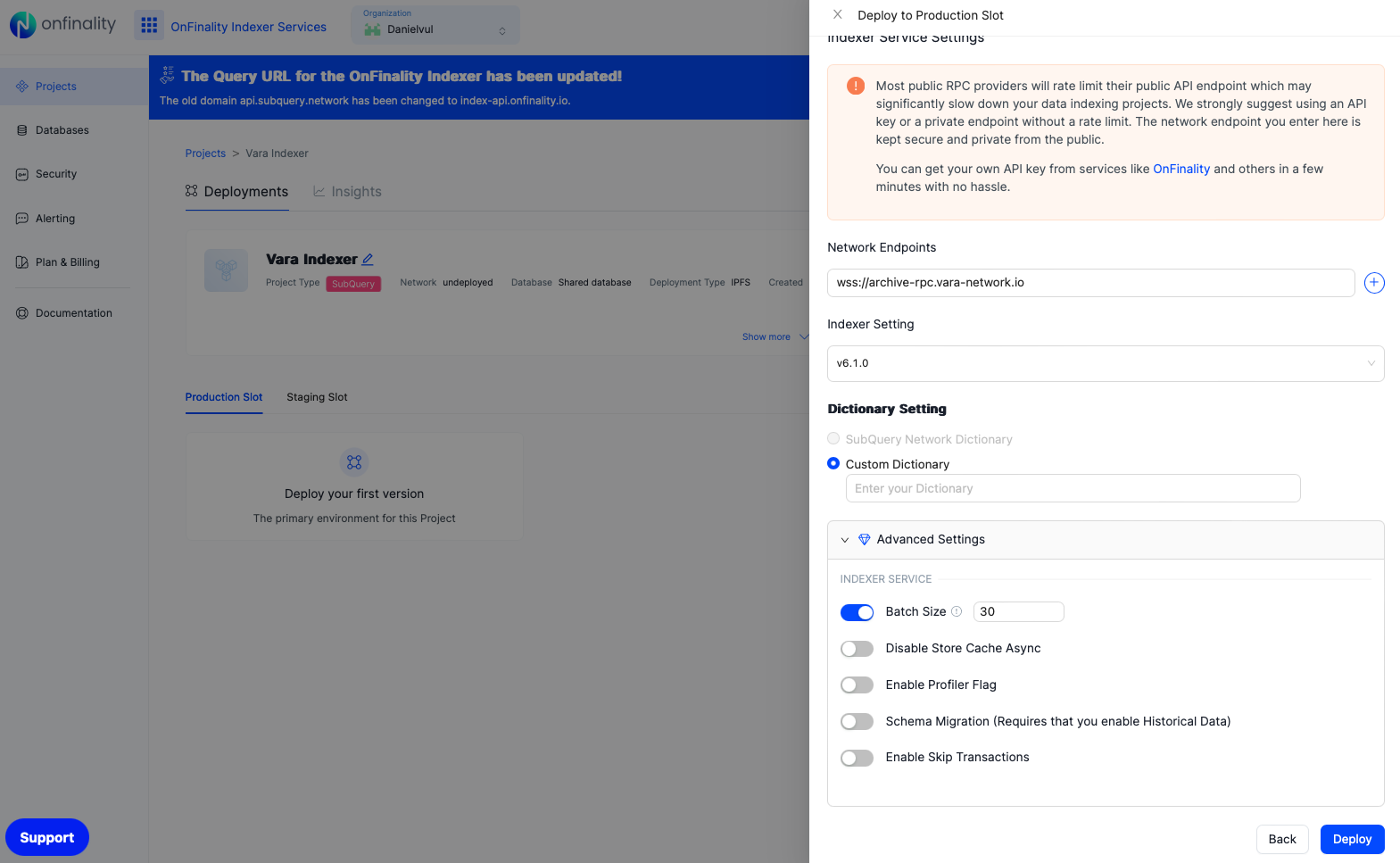Turn off the Batch Size toggle

click(857, 612)
